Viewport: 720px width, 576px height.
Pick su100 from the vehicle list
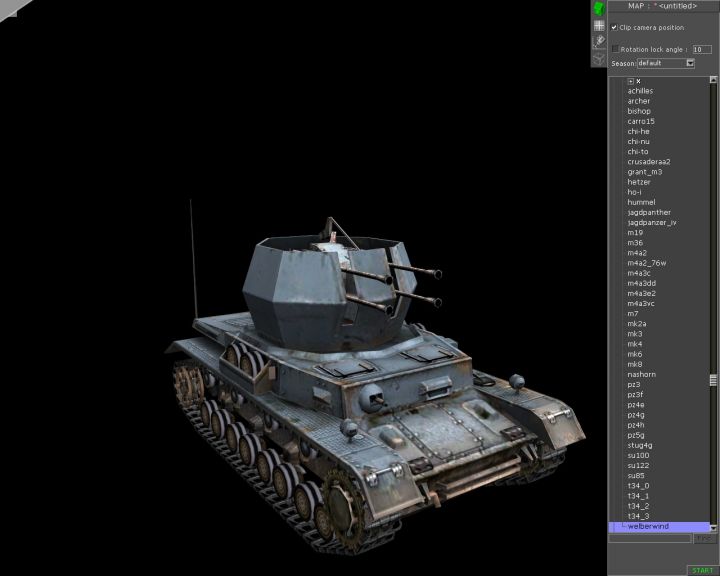[x=639, y=455]
